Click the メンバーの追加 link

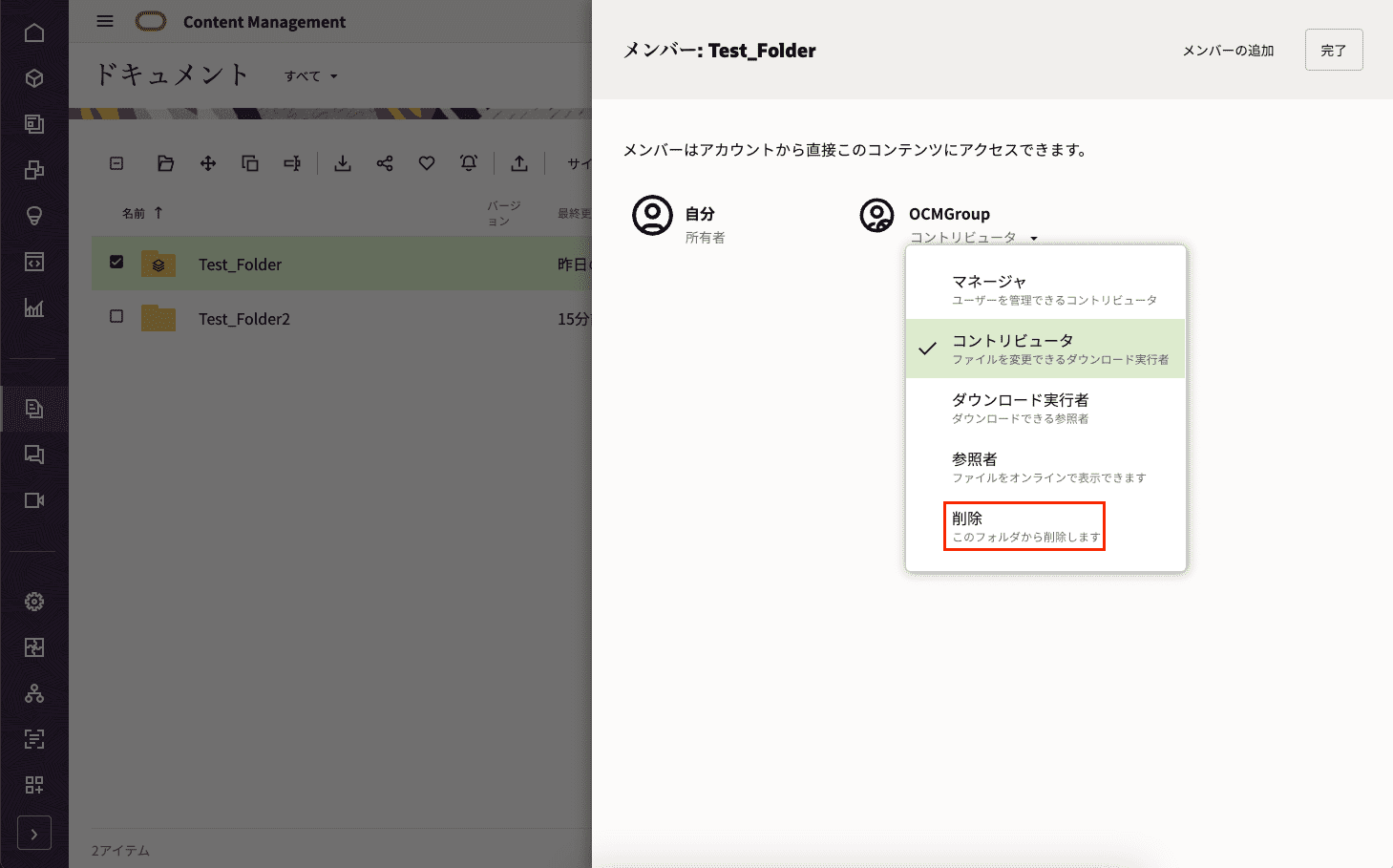click(1228, 51)
